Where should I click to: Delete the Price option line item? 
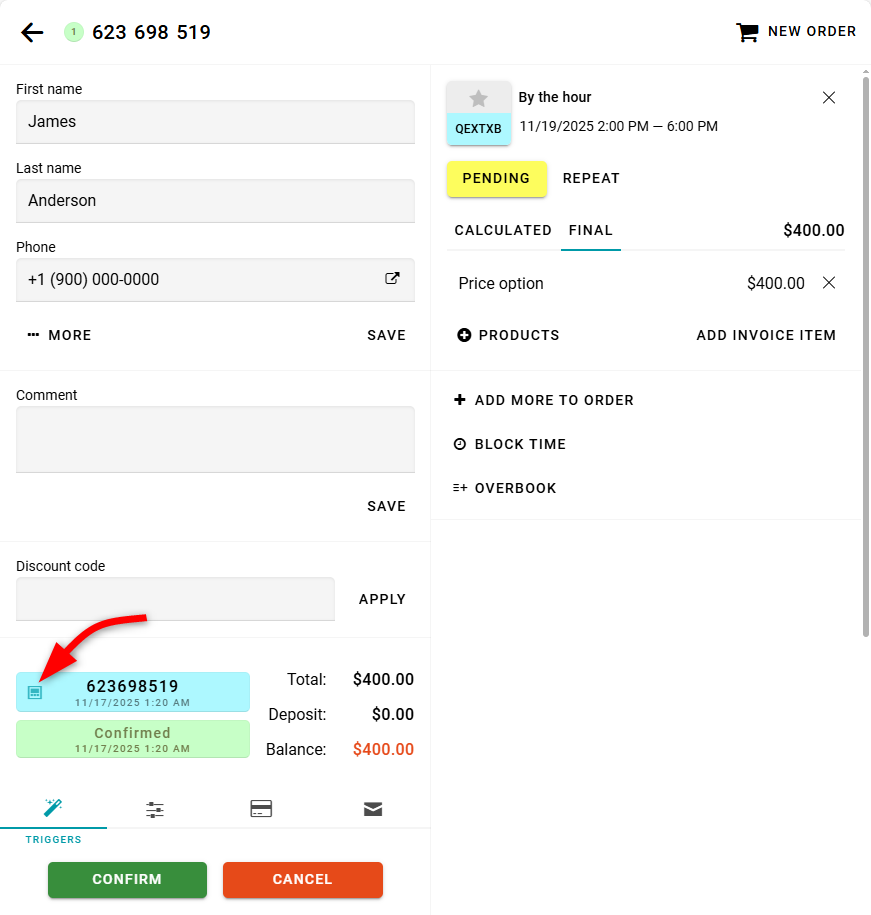[828, 283]
